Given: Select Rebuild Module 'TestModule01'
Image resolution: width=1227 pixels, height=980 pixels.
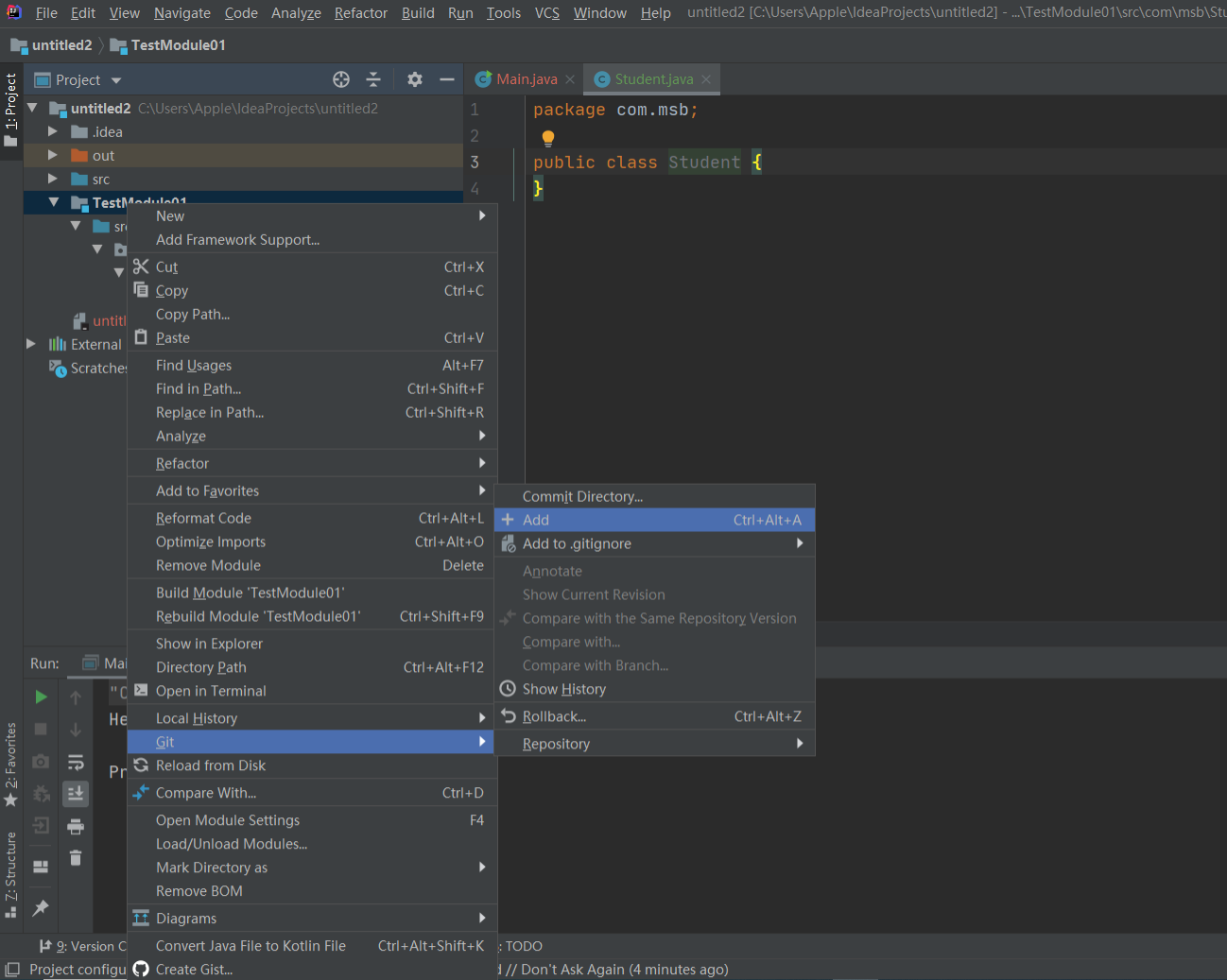Looking at the screenshot, I should [x=312, y=616].
